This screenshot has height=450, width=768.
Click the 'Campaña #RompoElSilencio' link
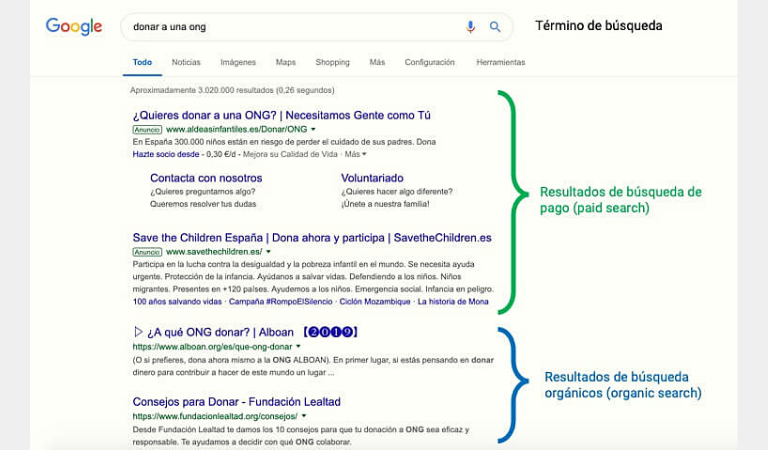pos(281,302)
